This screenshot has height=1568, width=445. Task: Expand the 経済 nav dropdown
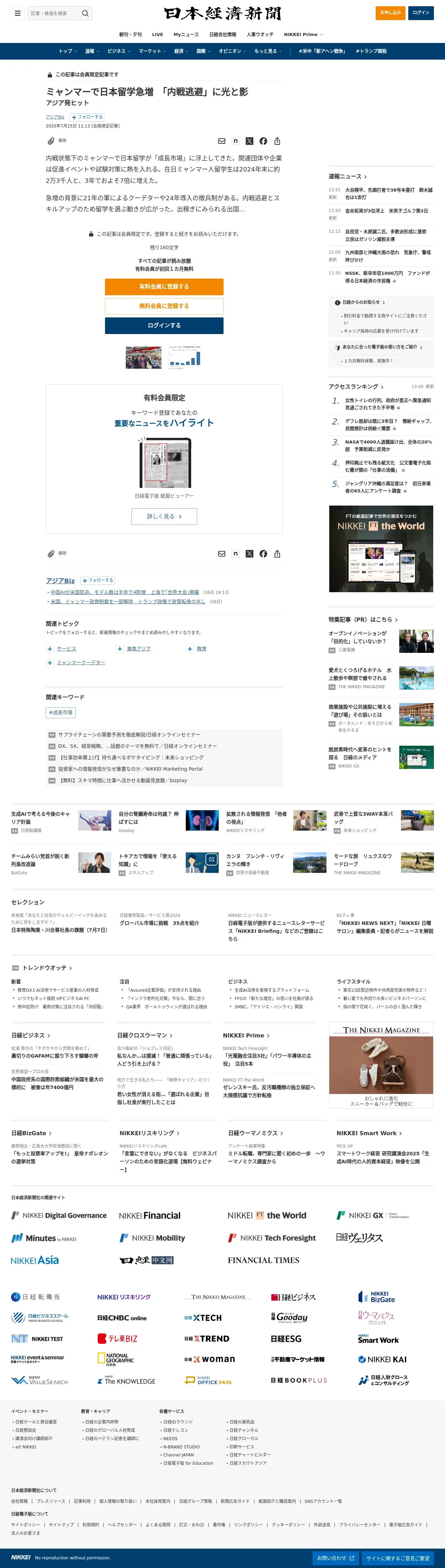(181, 51)
